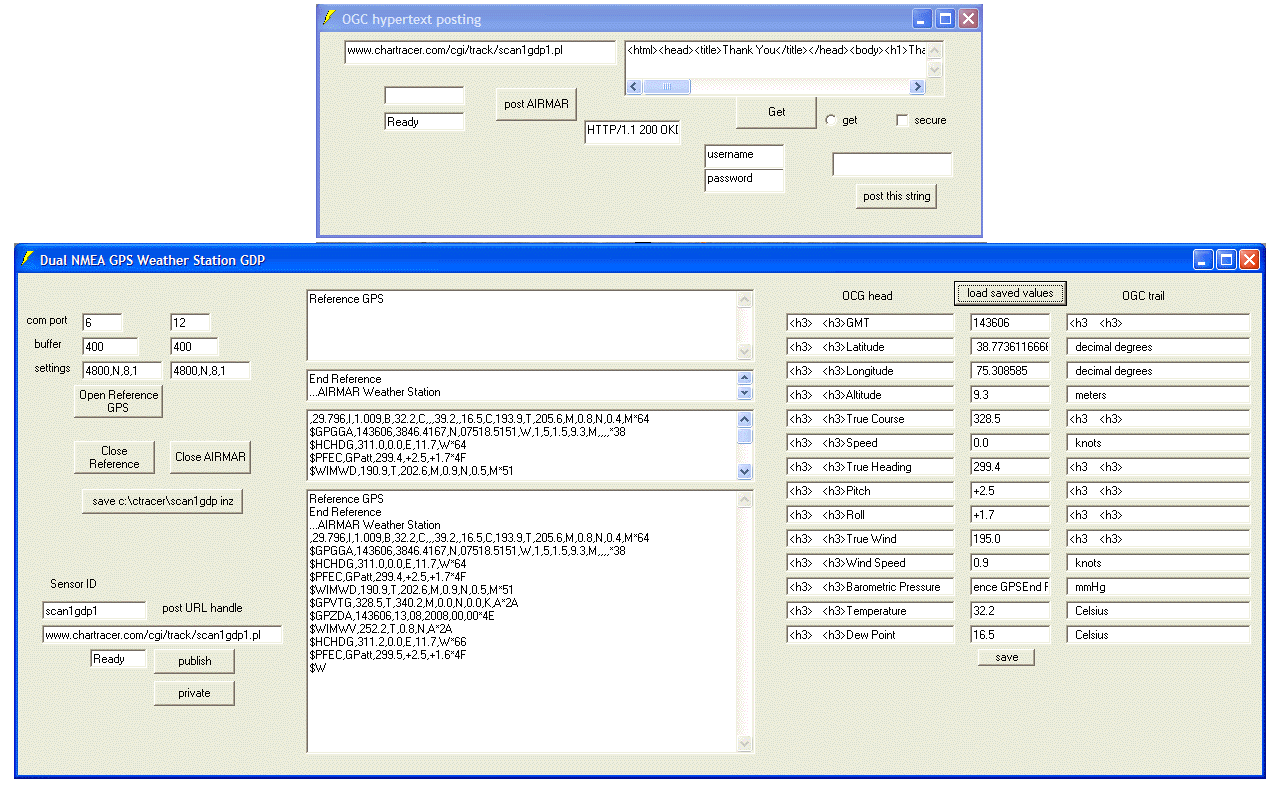Click the Close Reference button
This screenshot has width=1280, height=800.
[x=114, y=457]
